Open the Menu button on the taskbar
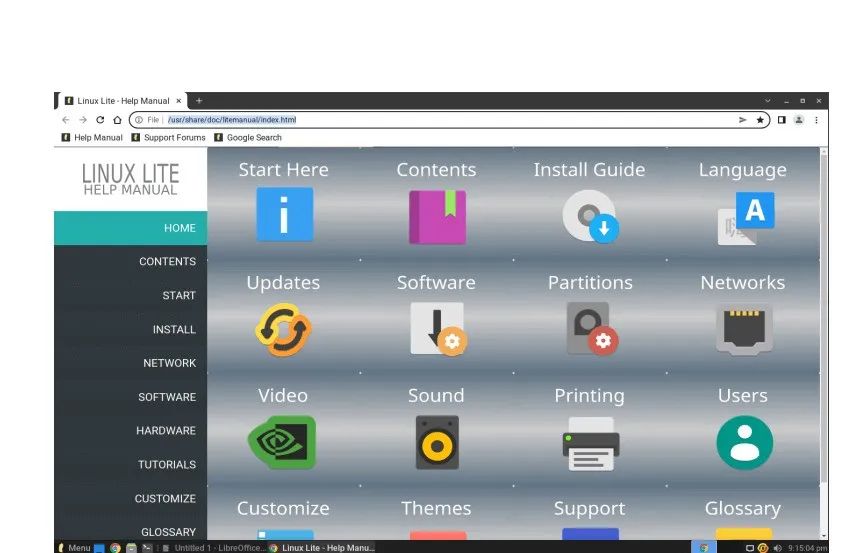The width and height of the screenshot is (862, 553). click(x=74, y=547)
